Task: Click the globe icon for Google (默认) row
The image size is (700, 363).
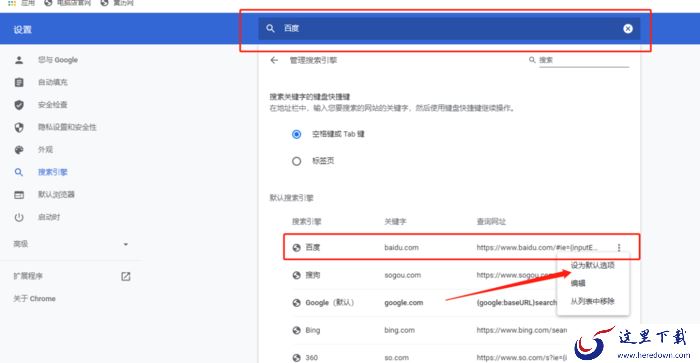Action: pos(296,303)
